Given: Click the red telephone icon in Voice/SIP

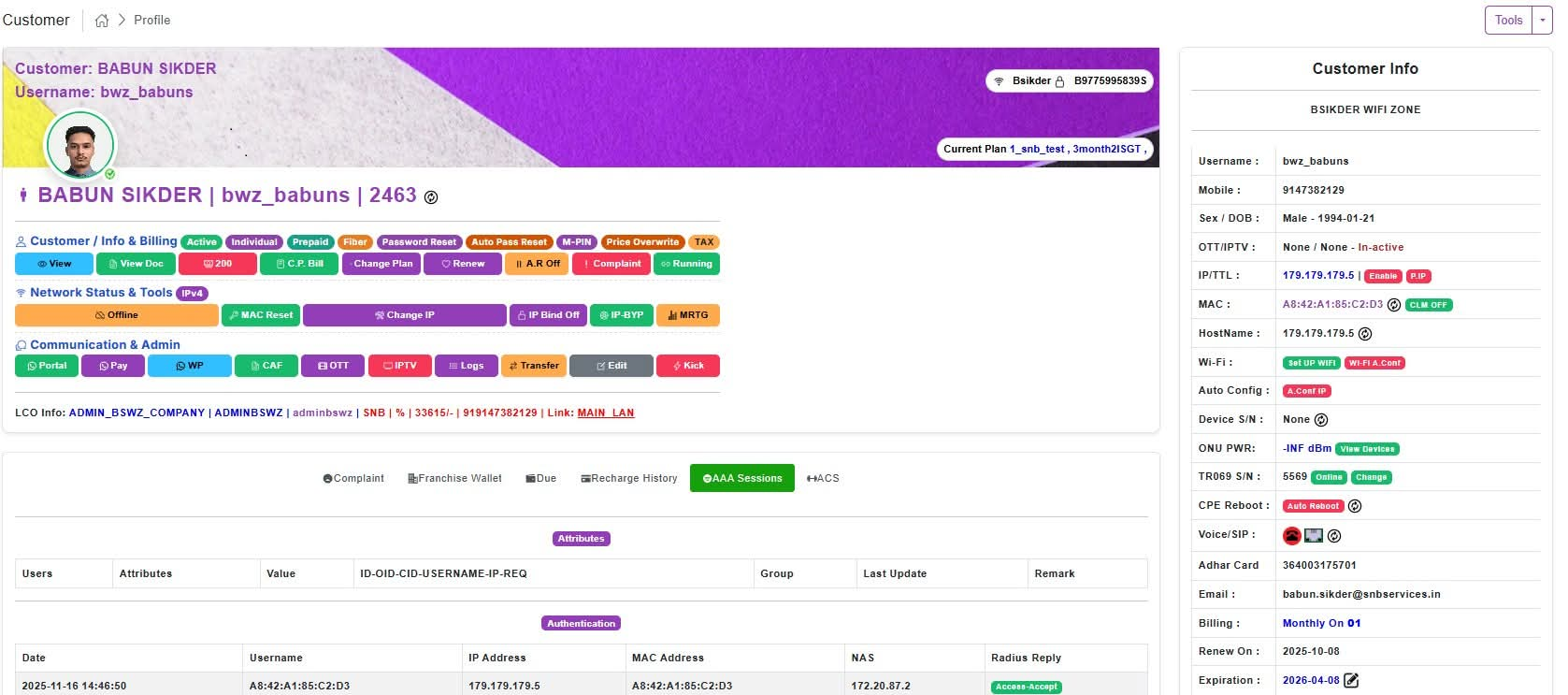Looking at the screenshot, I should click(1291, 536).
